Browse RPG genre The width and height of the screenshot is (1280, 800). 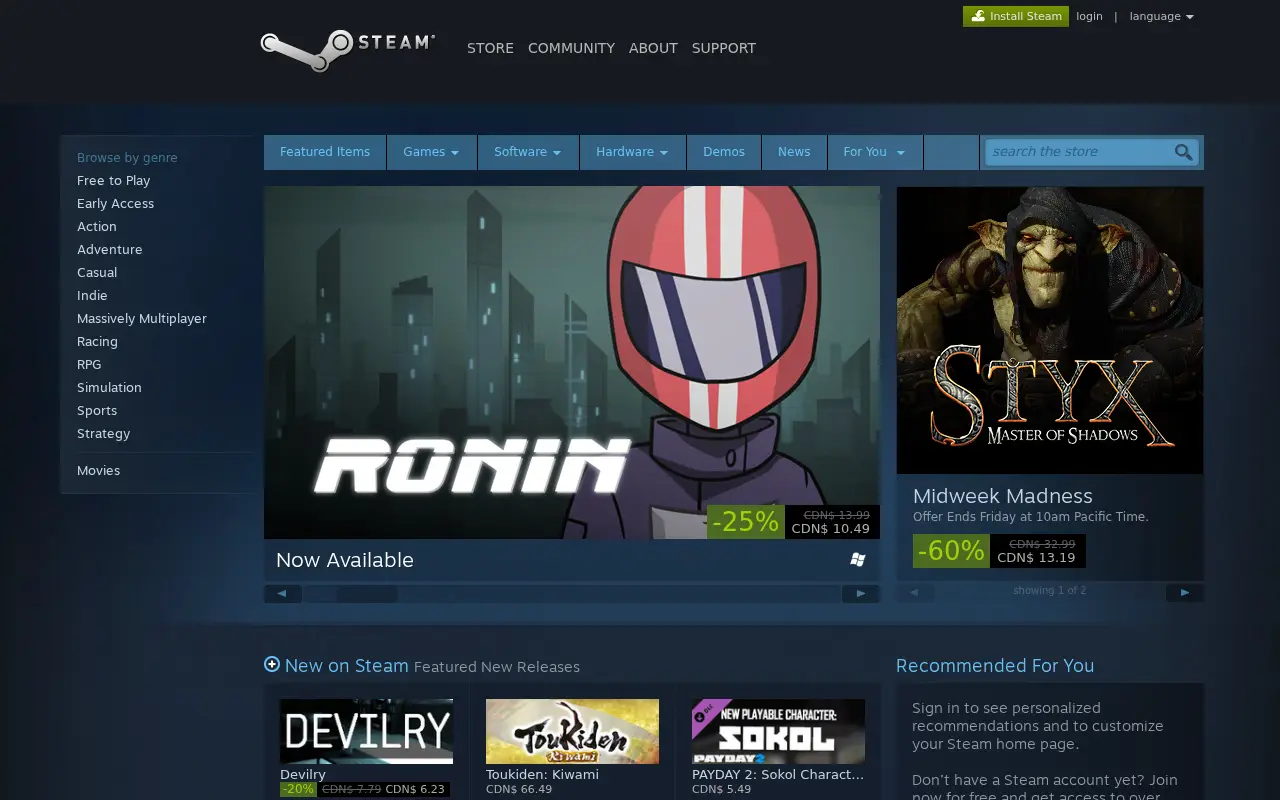89,365
